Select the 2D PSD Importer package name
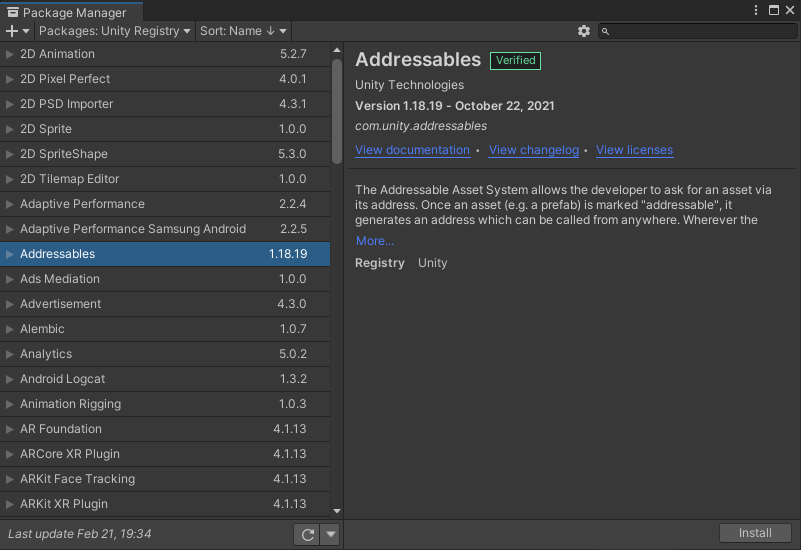Viewport: 801px width, 550px height. [x=66, y=104]
